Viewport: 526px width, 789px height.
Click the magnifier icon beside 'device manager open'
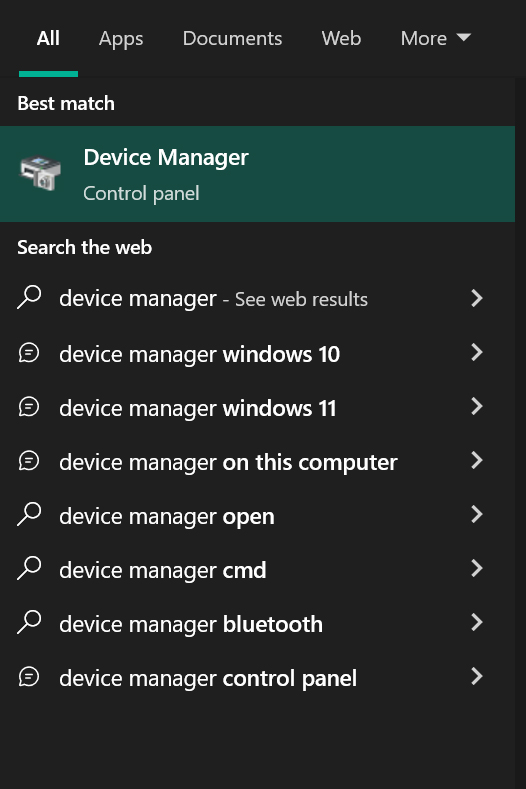point(29,514)
